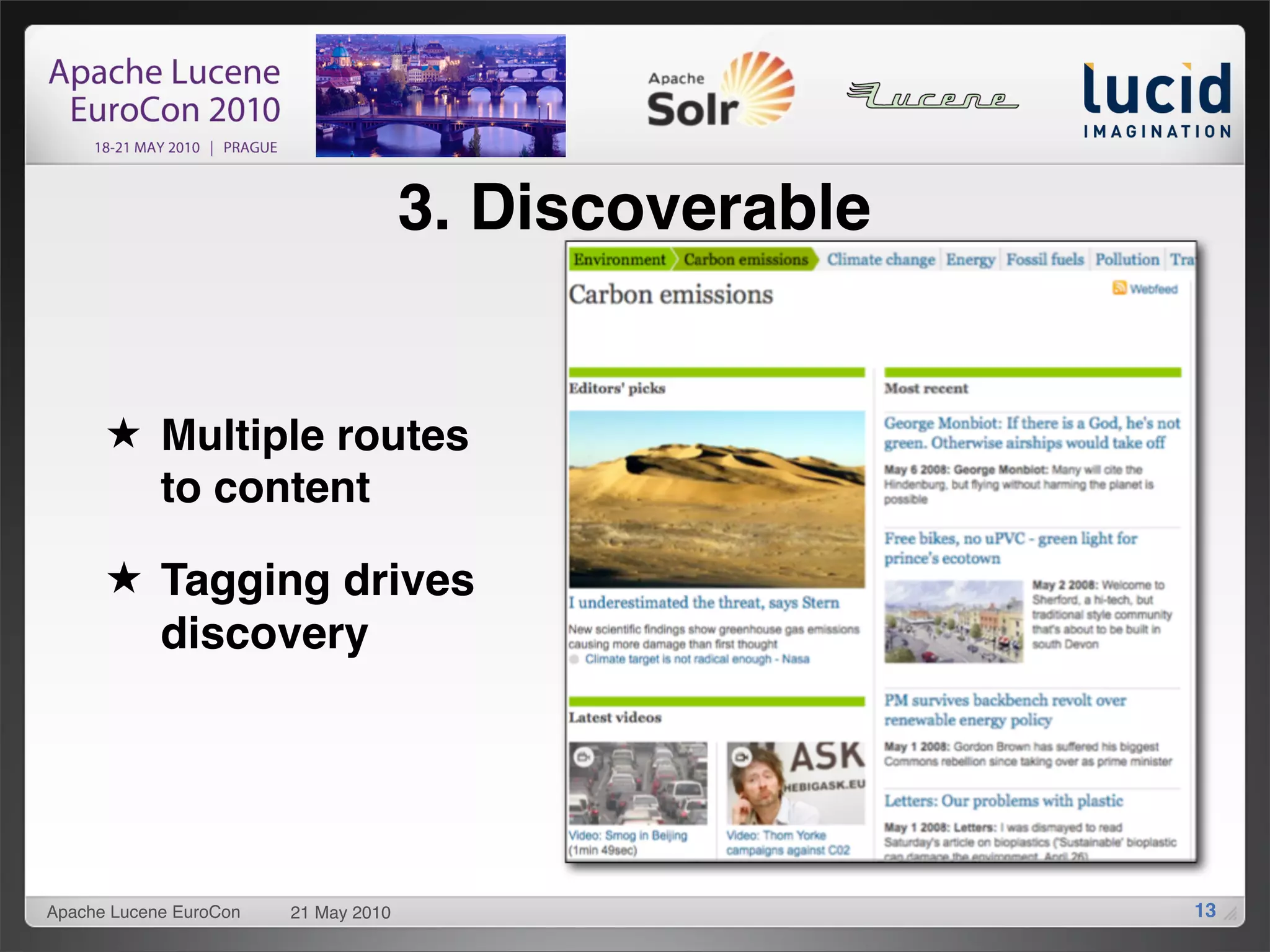The height and width of the screenshot is (952, 1270).
Task: Click the '3. Discoverable' slide heading
Action: [634, 207]
